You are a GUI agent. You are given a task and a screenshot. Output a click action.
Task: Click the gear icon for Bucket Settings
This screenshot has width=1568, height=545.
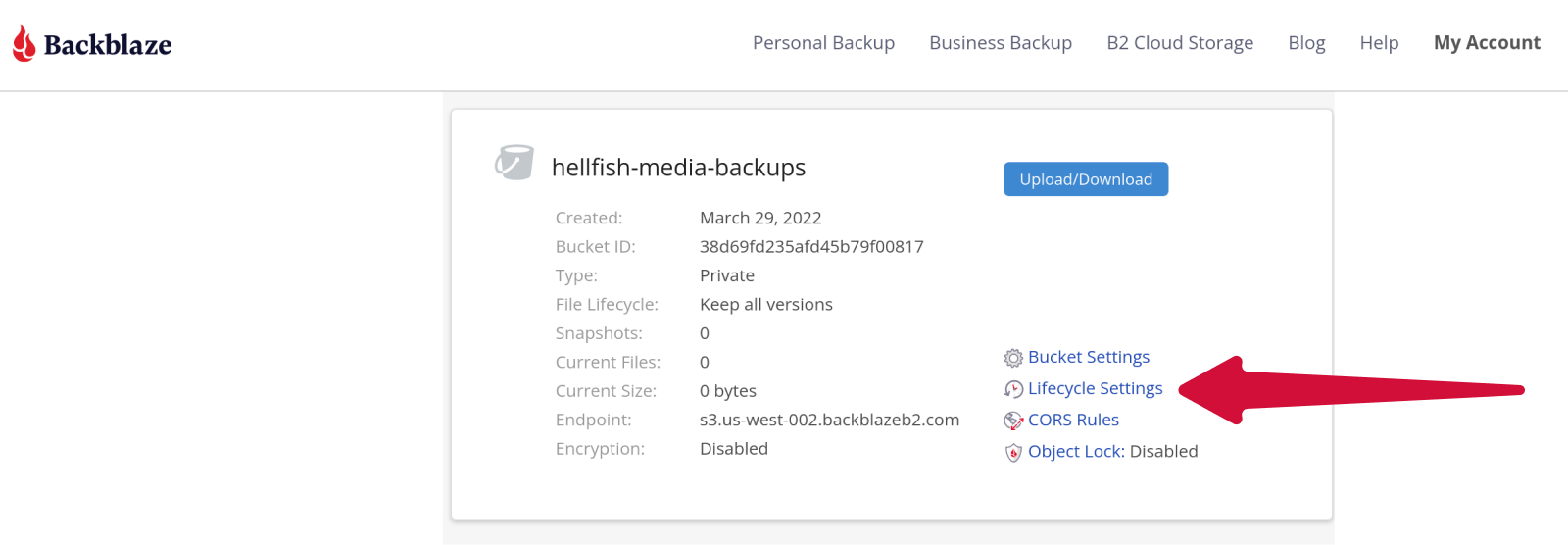(x=1013, y=358)
